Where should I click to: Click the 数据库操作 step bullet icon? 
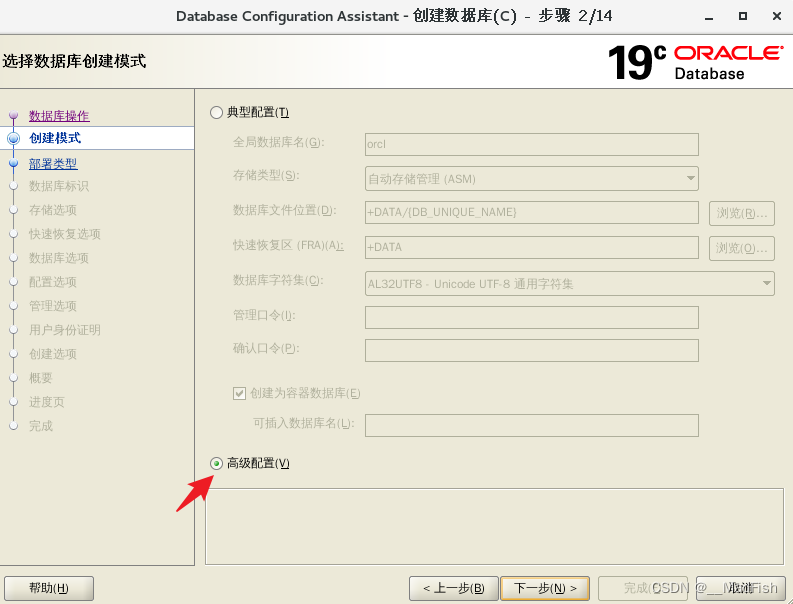(x=14, y=115)
